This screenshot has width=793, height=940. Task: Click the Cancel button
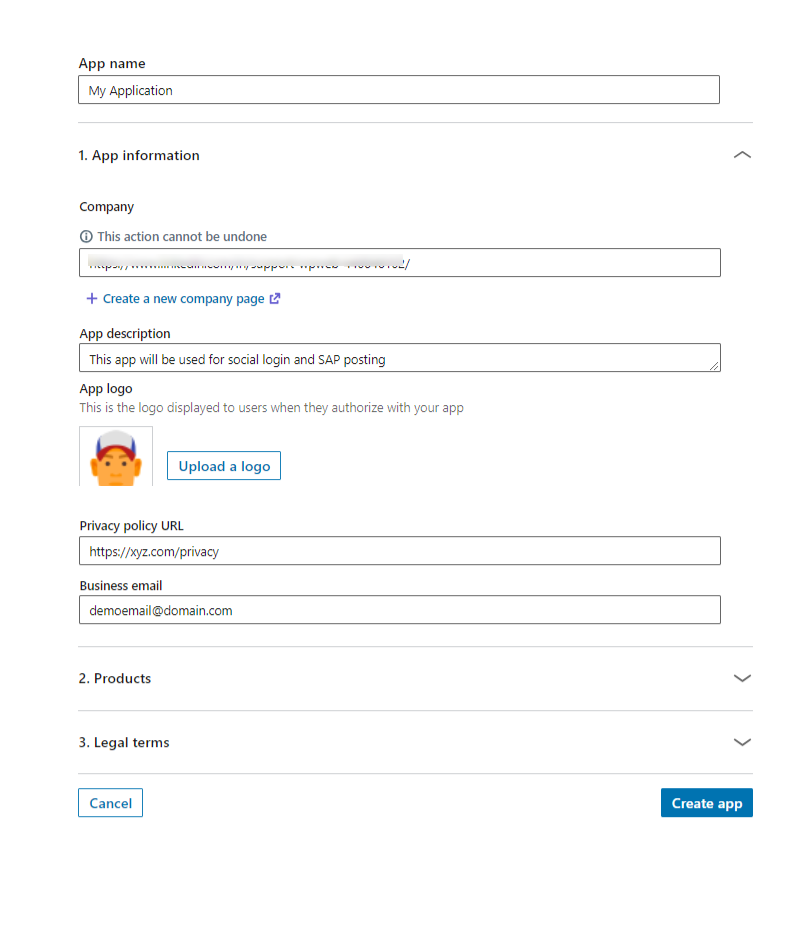coord(110,802)
